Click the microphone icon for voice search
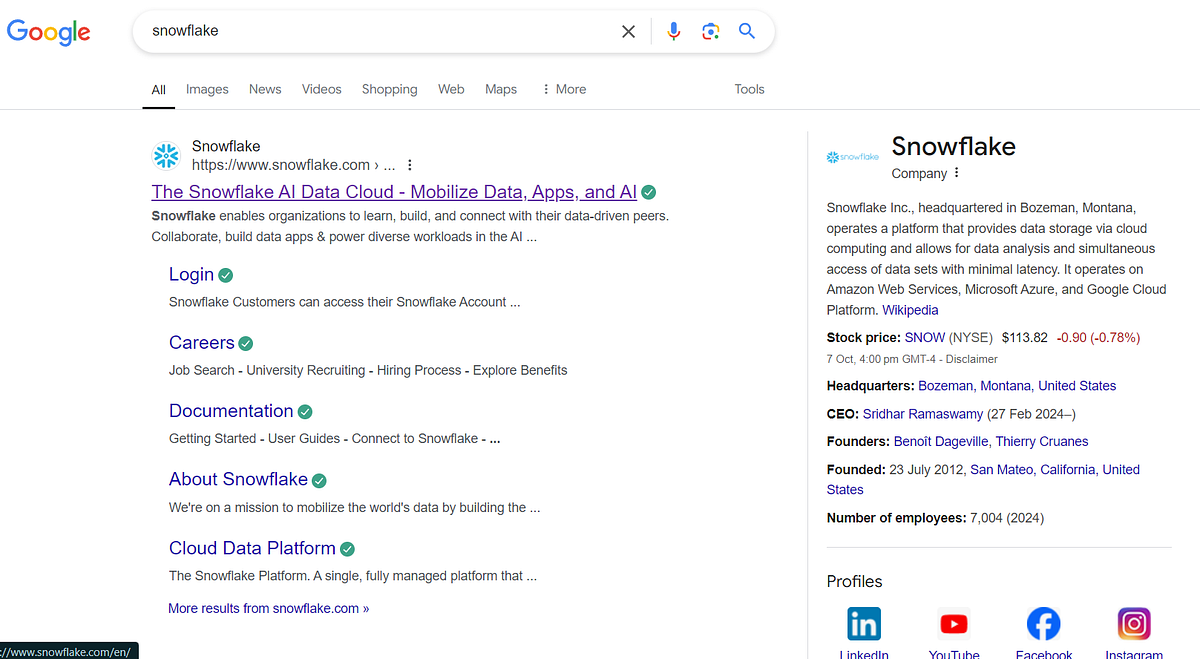Screen dimensions: 1200x659 (x=674, y=31)
